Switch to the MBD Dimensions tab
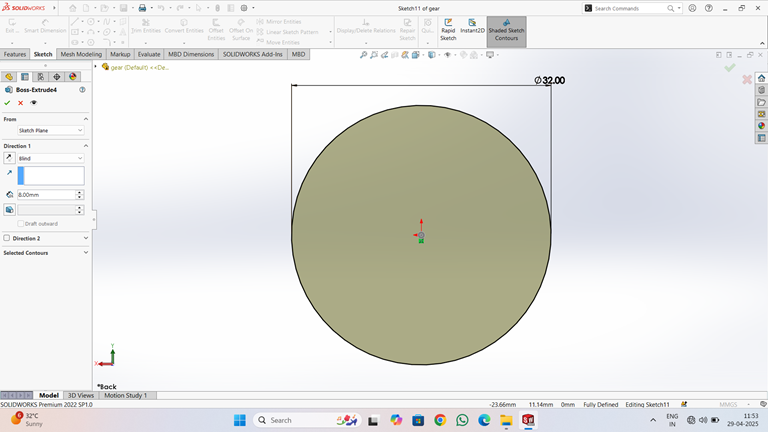 pos(191,54)
